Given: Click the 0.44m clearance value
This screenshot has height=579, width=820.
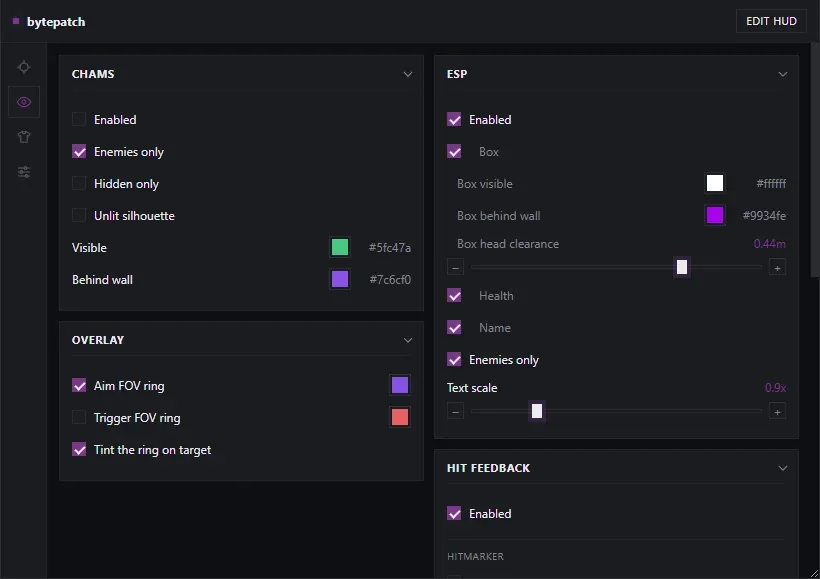Looking at the screenshot, I should 769,244.
